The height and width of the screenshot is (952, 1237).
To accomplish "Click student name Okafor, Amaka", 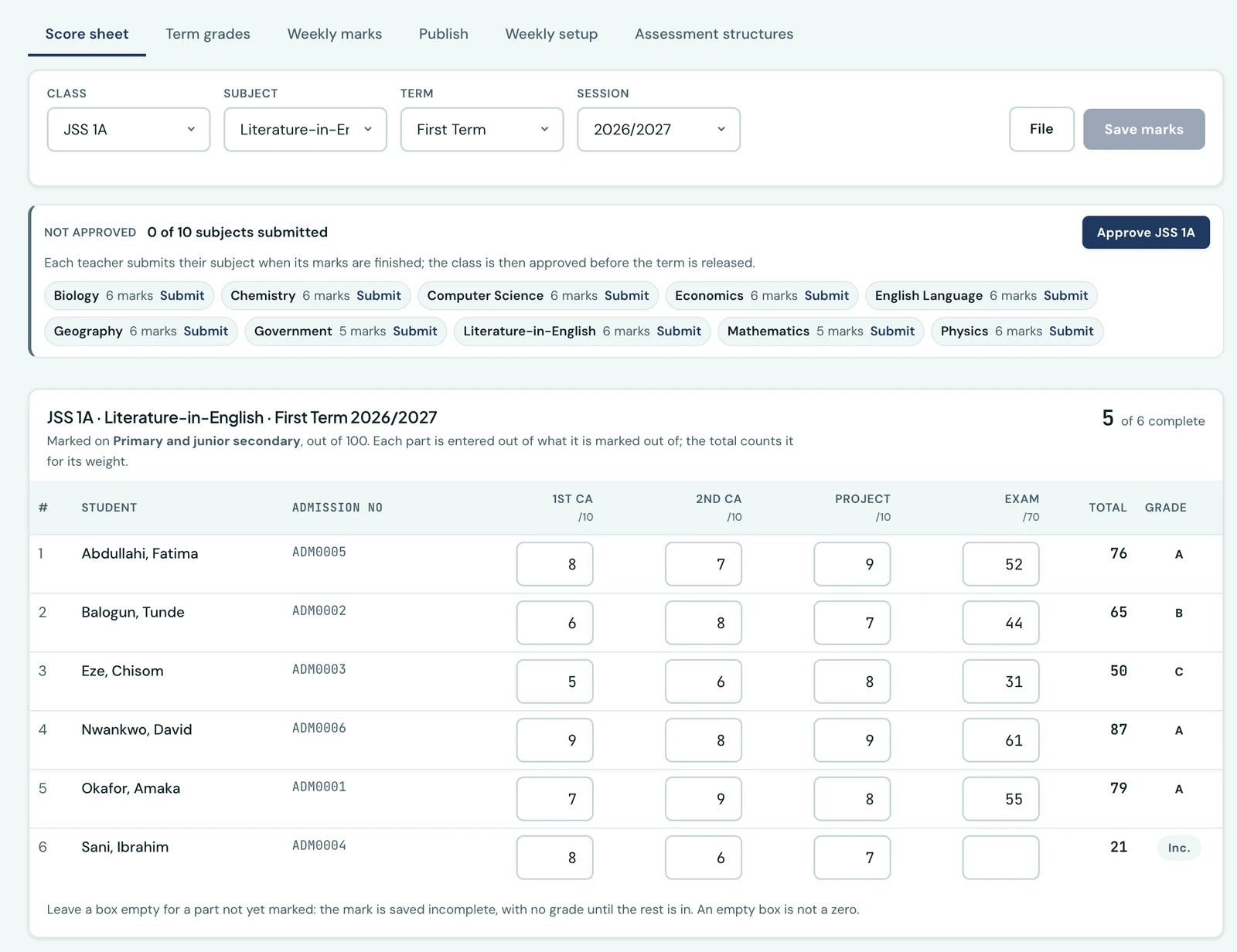I will [x=131, y=788].
